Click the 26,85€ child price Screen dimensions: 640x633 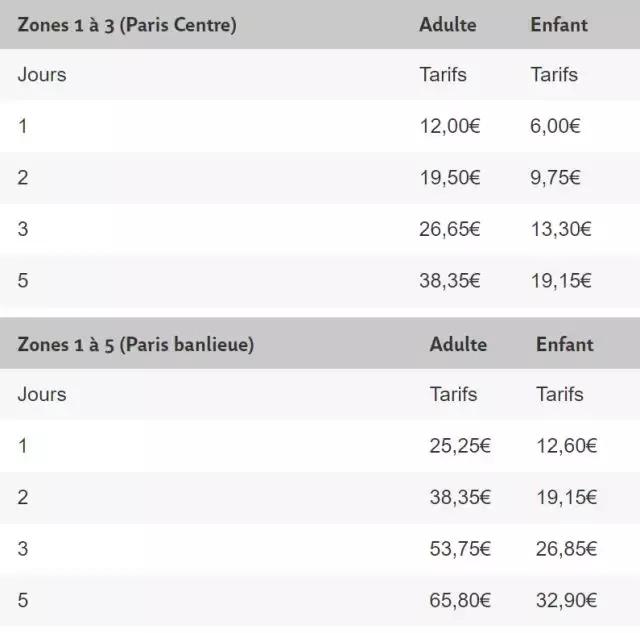[x=566, y=549]
